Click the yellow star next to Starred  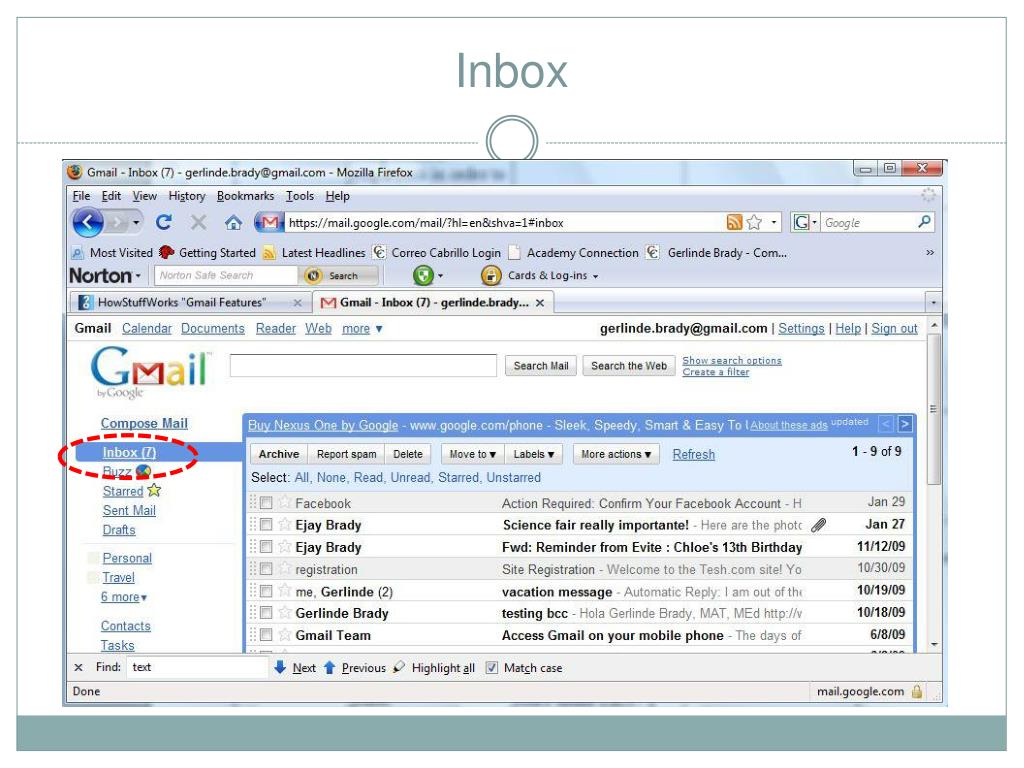[154, 490]
